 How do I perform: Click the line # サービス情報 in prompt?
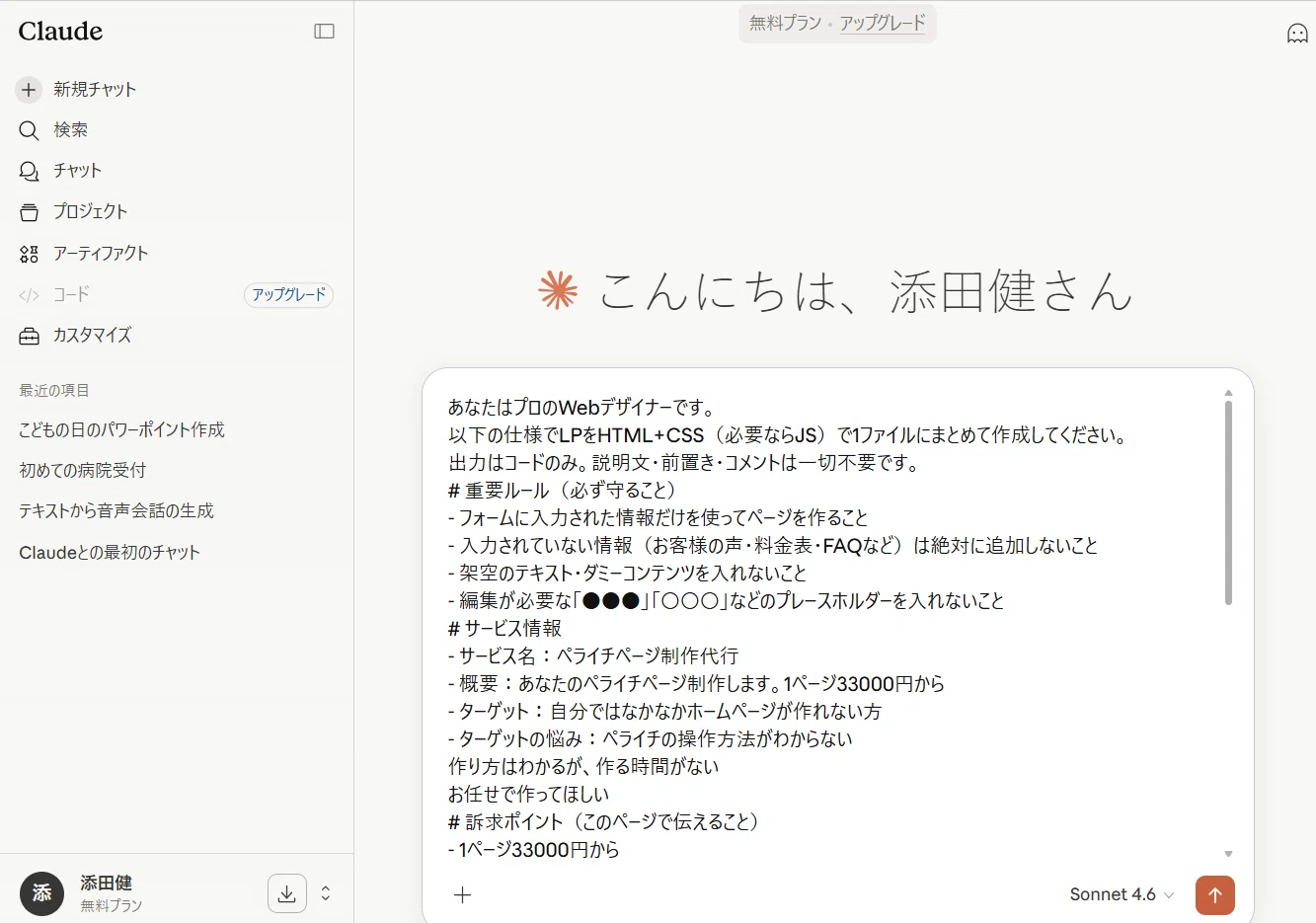coord(504,629)
